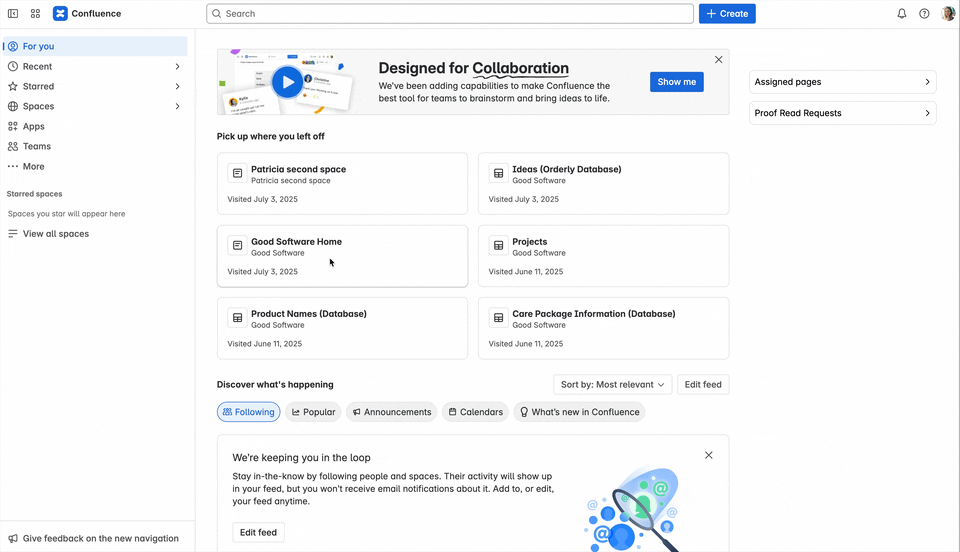The width and height of the screenshot is (960, 552).
Task: Select the What's new in Confluence tab
Action: coord(579,412)
